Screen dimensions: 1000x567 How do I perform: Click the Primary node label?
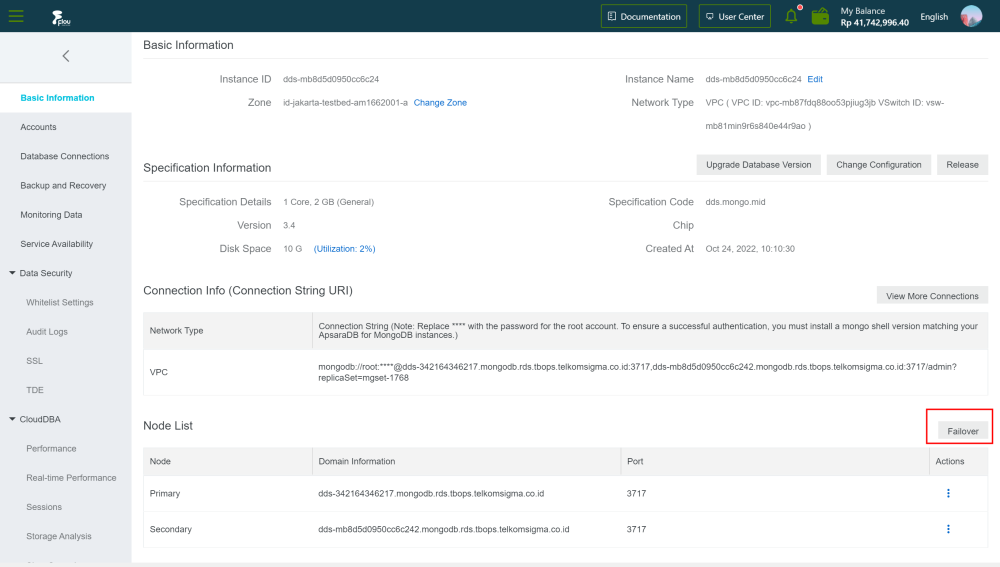point(165,494)
